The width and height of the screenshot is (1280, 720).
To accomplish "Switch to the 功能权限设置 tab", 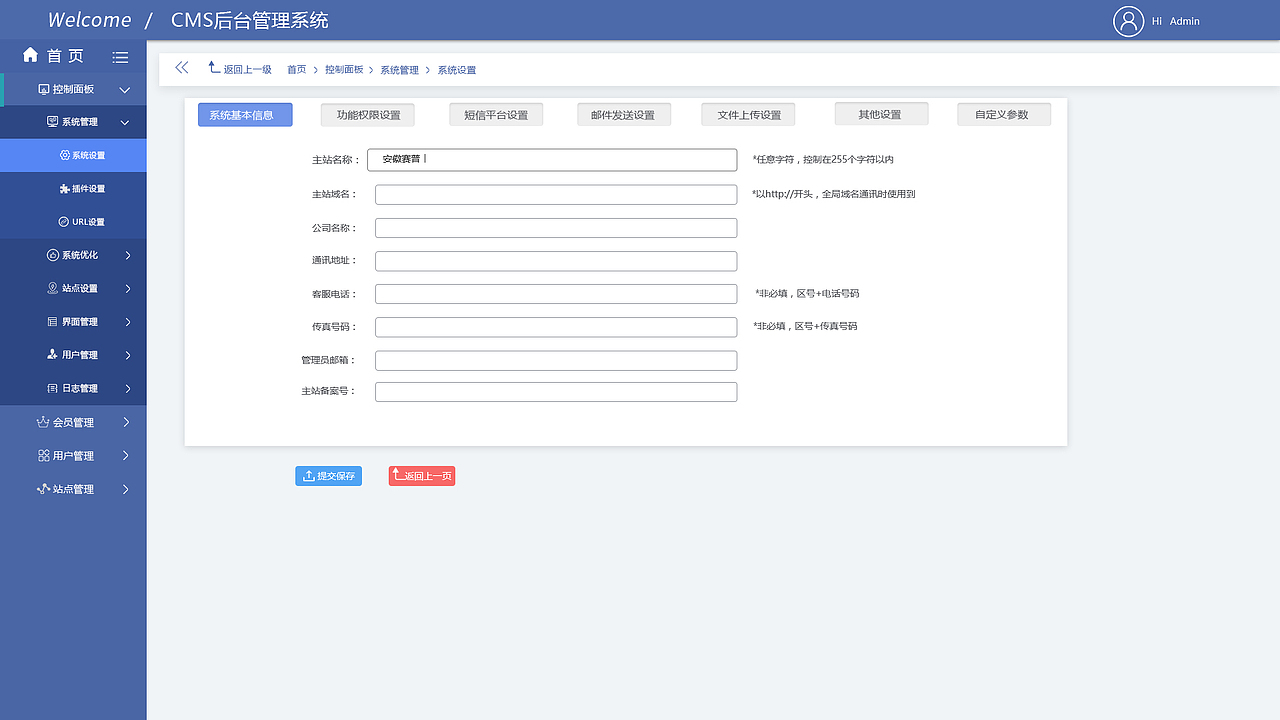I will point(368,115).
